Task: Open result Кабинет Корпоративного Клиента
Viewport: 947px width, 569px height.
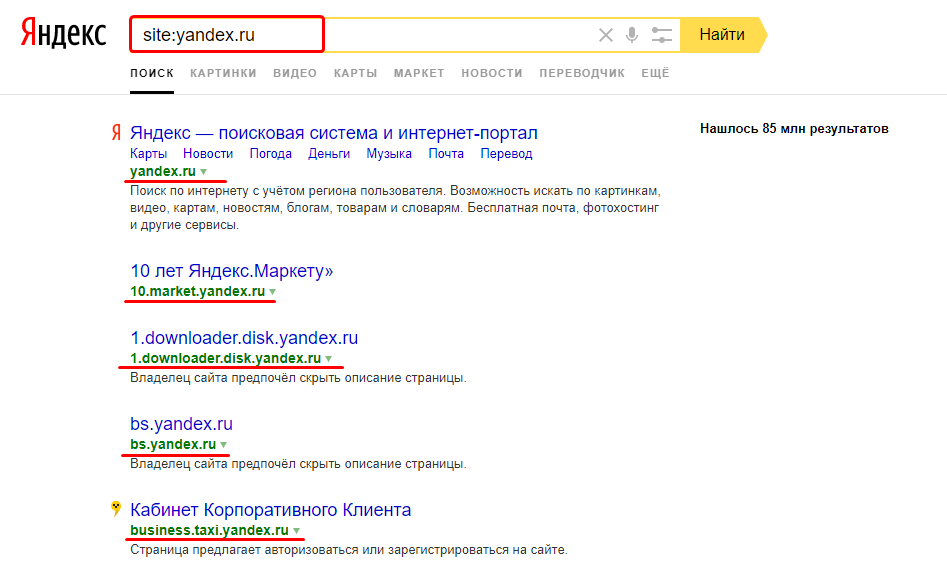Action: click(x=271, y=510)
